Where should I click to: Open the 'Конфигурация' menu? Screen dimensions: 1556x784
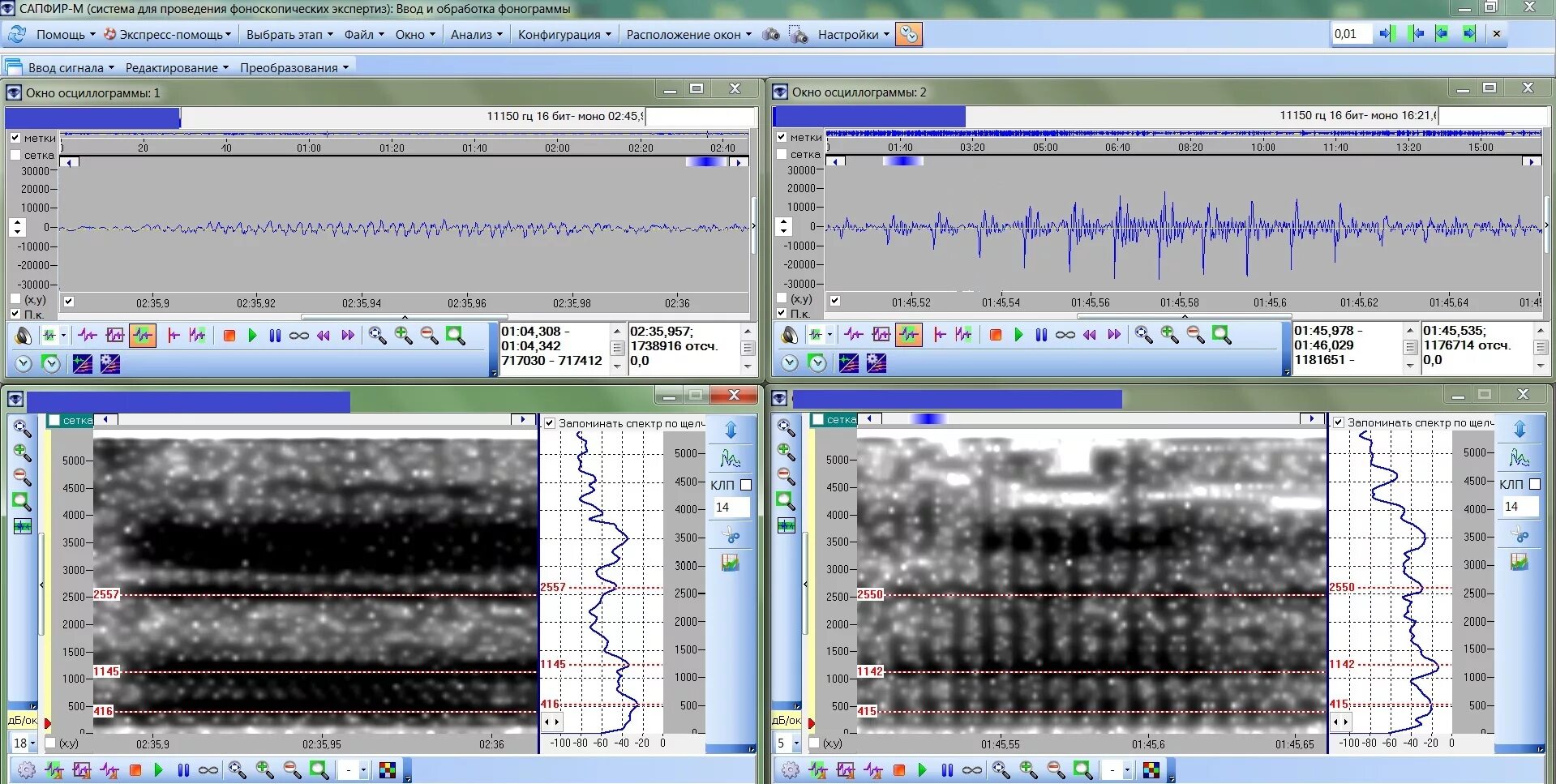pos(564,35)
